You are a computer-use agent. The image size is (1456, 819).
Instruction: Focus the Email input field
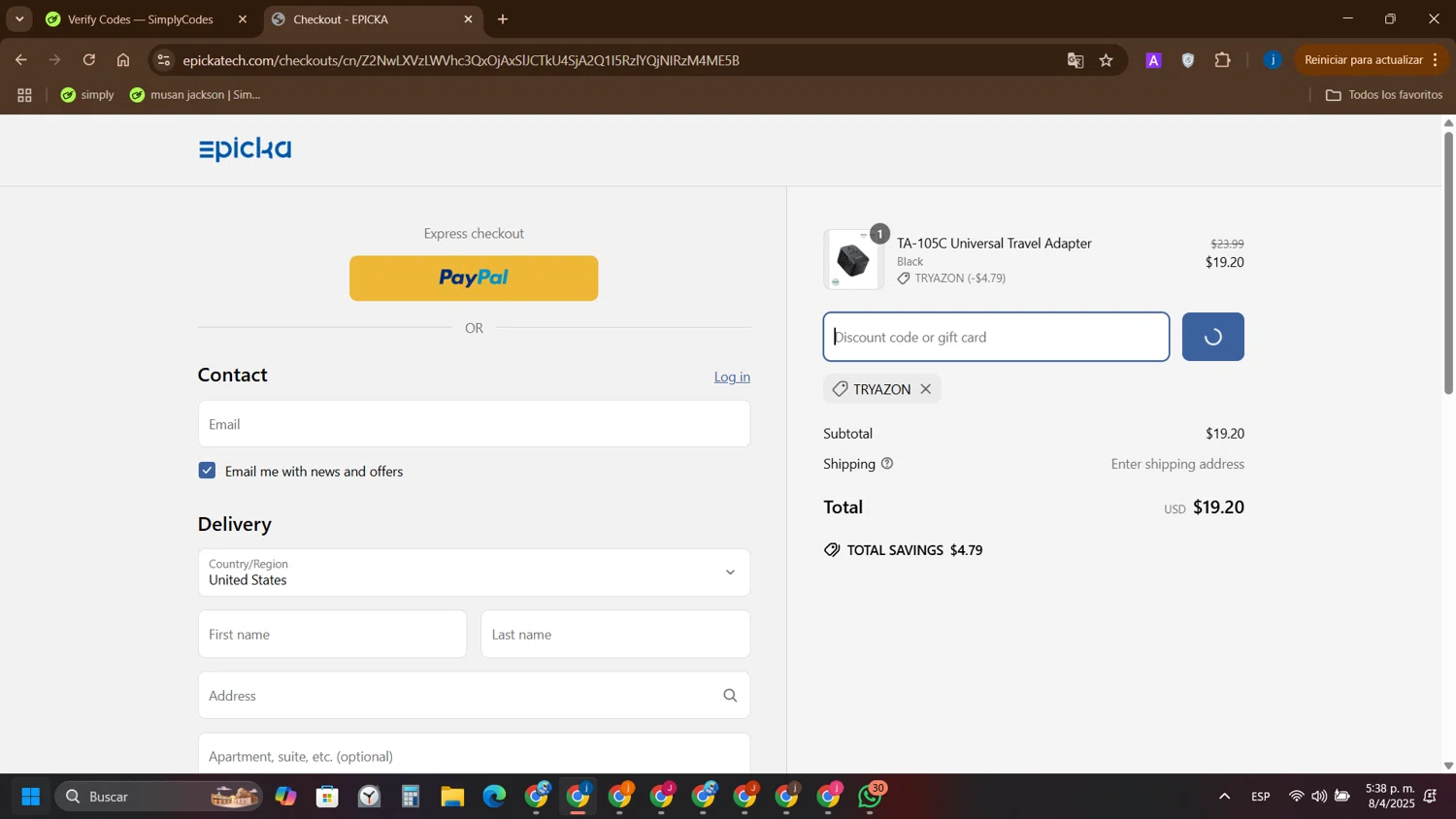pos(474,424)
